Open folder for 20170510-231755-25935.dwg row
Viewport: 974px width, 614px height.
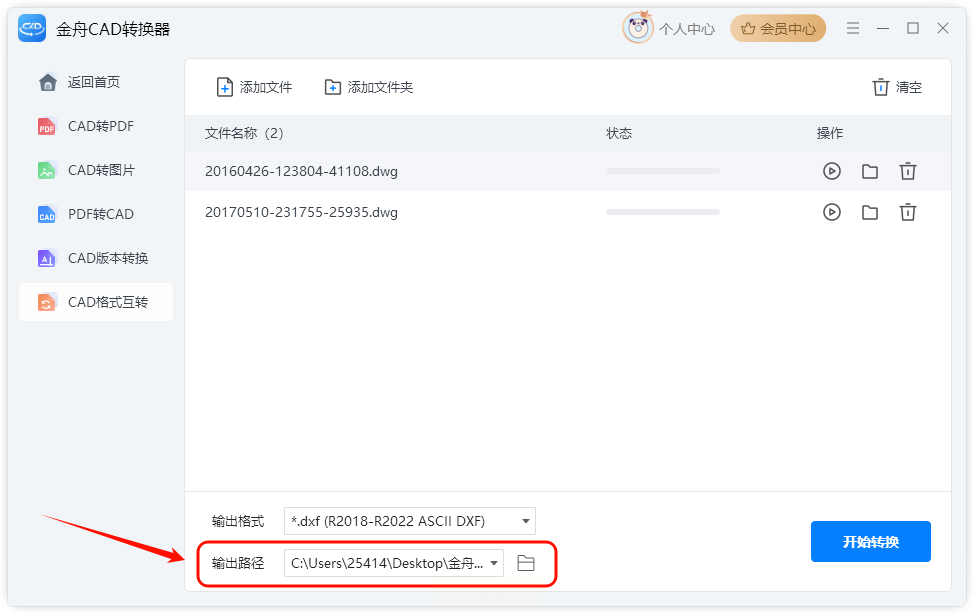point(870,213)
